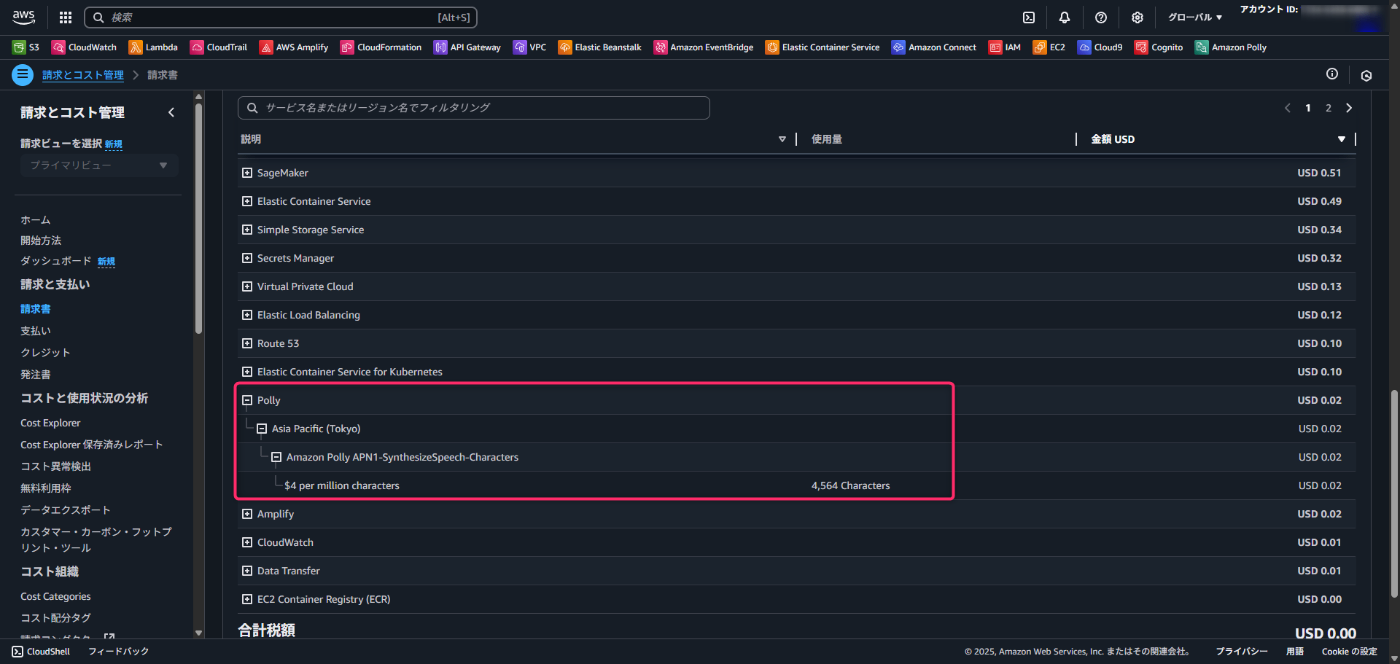Image resolution: width=1400 pixels, height=664 pixels.
Task: Open Cloud9 shortcut in favorites bar
Action: point(1100,47)
